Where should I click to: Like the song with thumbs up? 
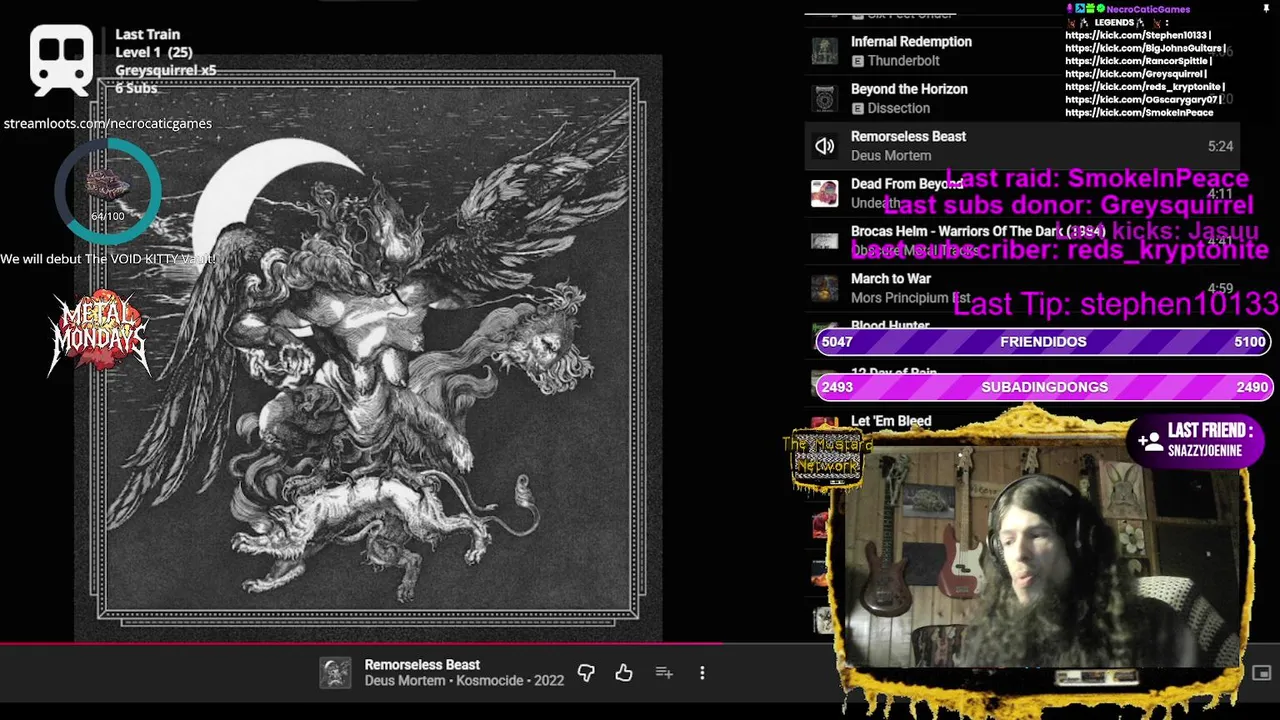624,673
